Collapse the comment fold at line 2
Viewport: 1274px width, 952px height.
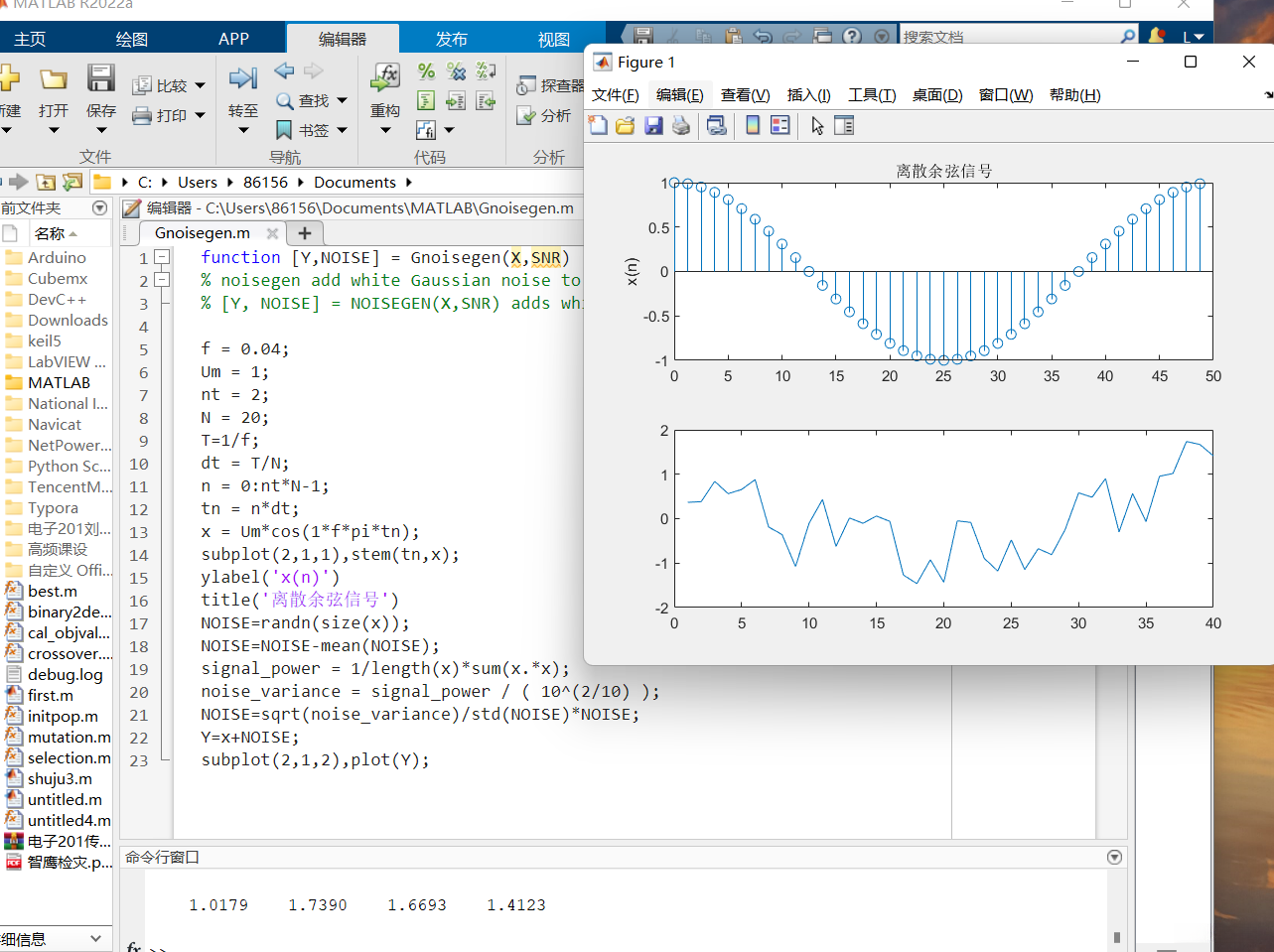tap(163, 280)
